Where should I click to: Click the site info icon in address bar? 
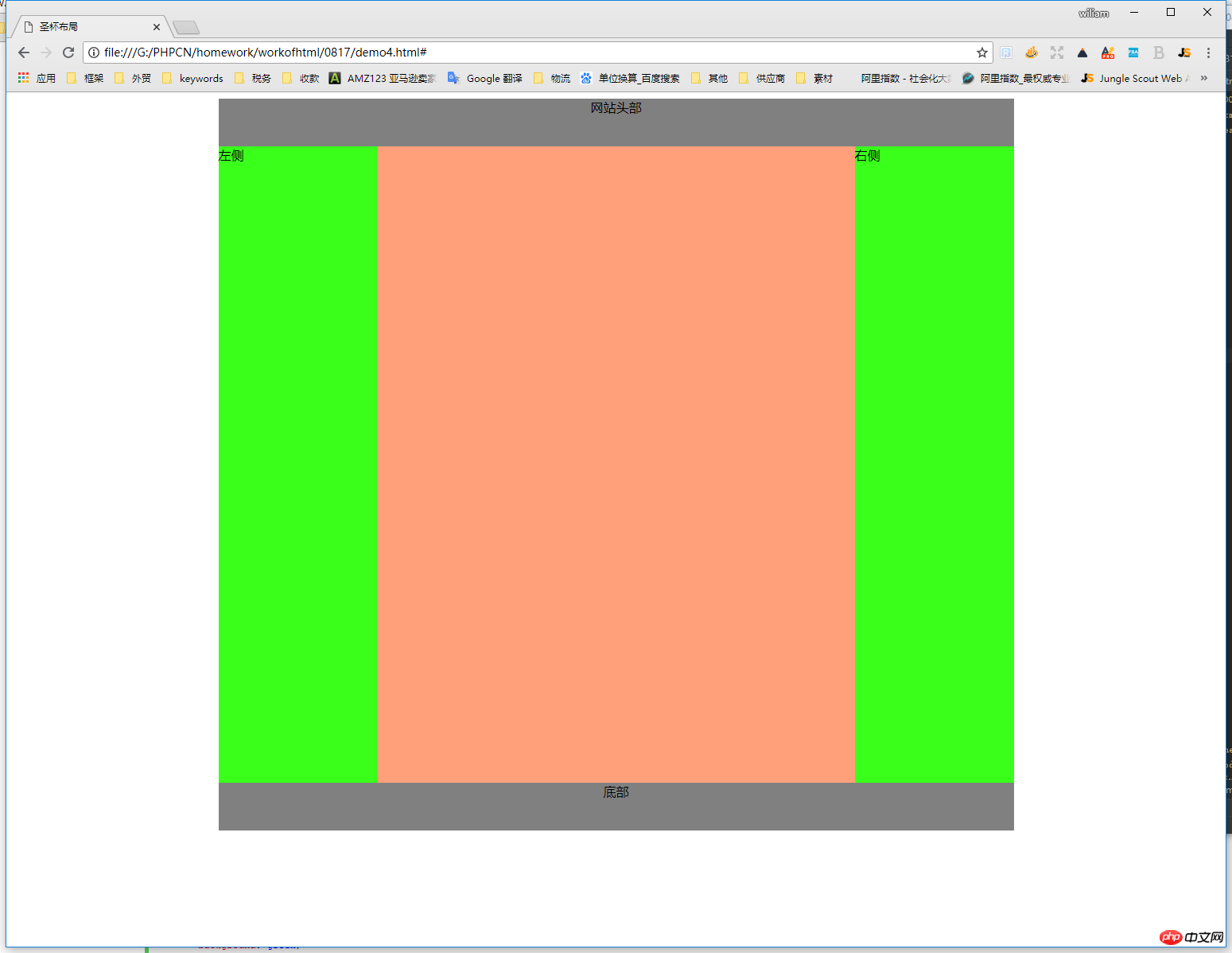click(94, 53)
